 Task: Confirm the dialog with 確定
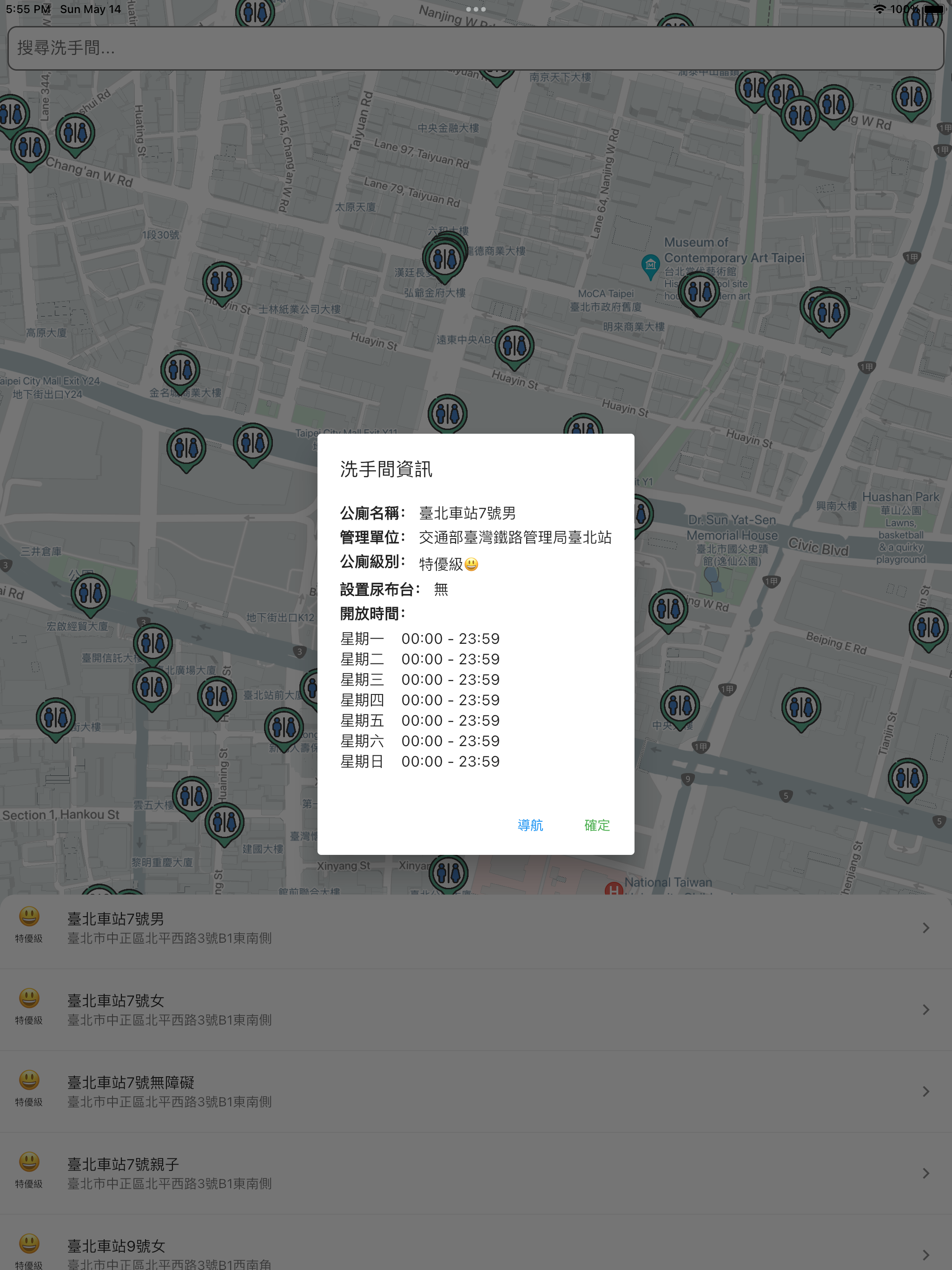pyautogui.click(x=596, y=825)
